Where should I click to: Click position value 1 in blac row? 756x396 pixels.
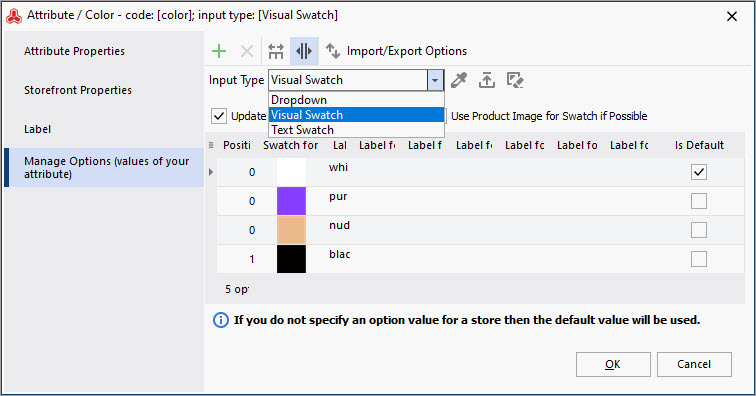coord(252,259)
